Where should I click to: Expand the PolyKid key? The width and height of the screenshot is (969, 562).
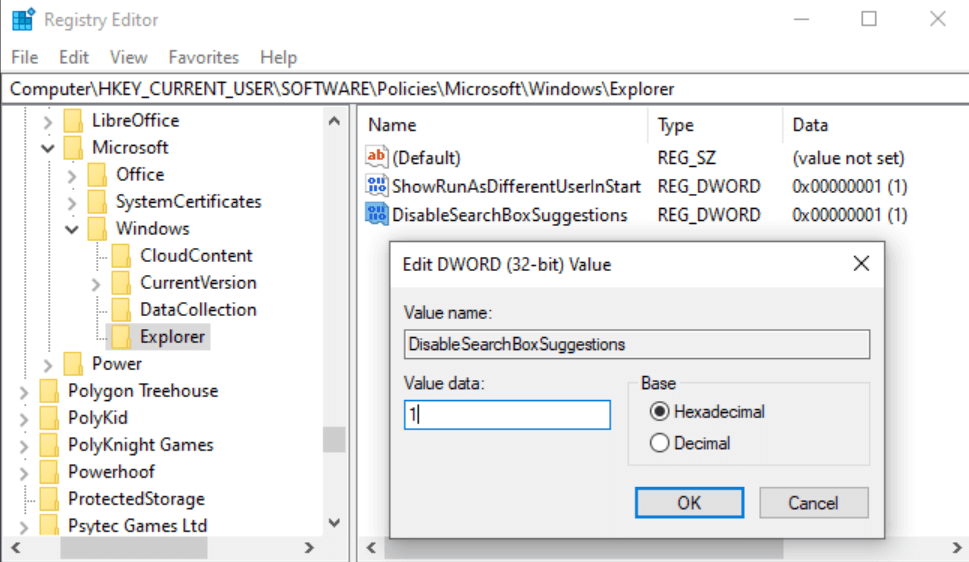(23, 419)
